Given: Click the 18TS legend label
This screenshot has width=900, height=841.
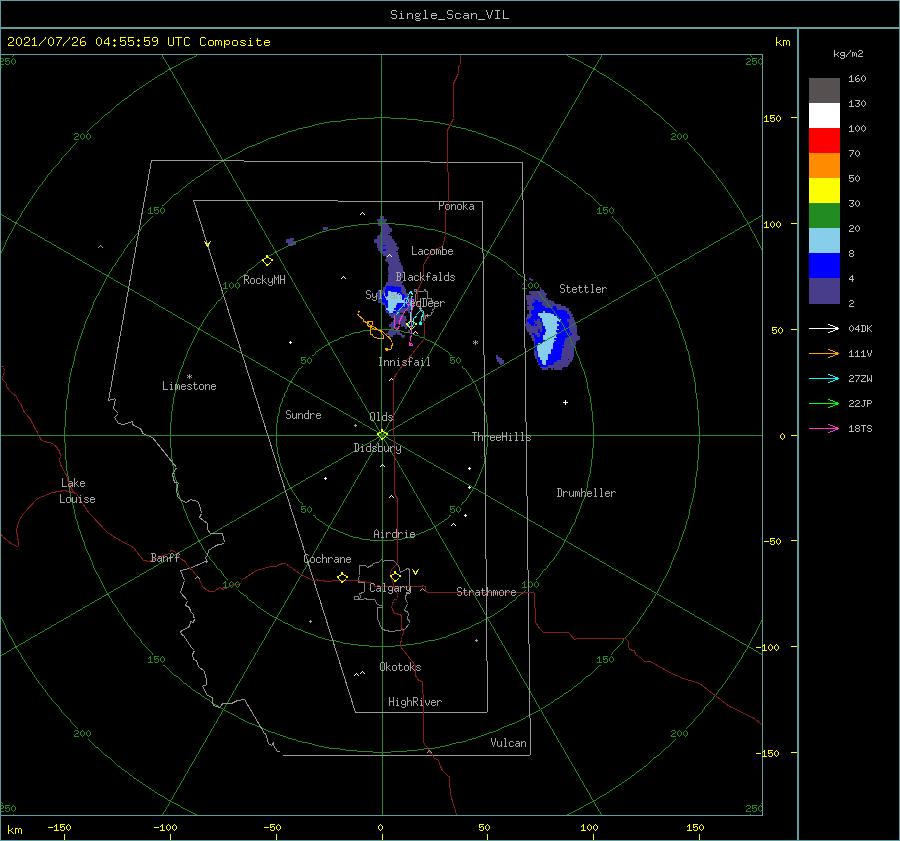Looking at the screenshot, I should pos(860,428).
